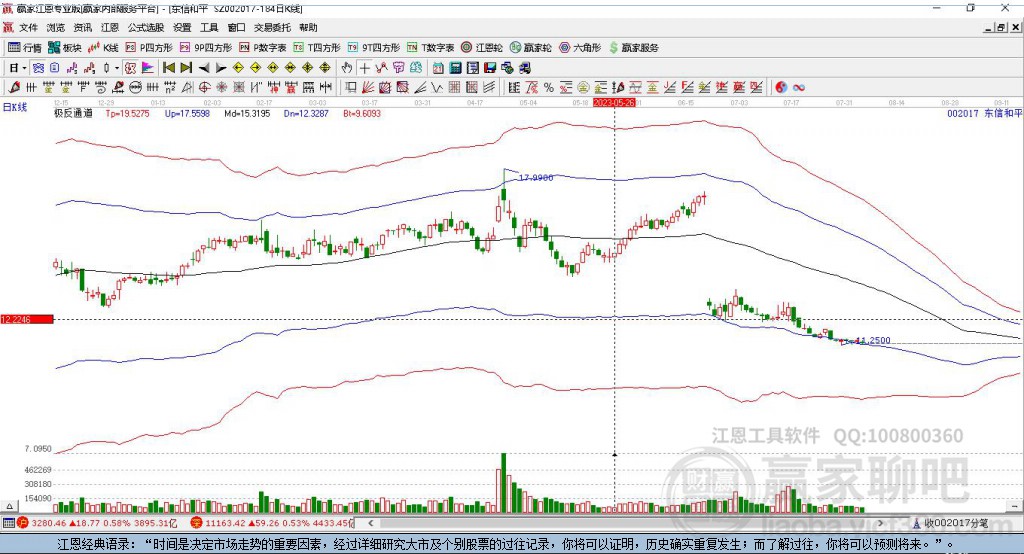Open 赢家服务 service button
Viewport: 1024px width, 554px height.
[633, 48]
